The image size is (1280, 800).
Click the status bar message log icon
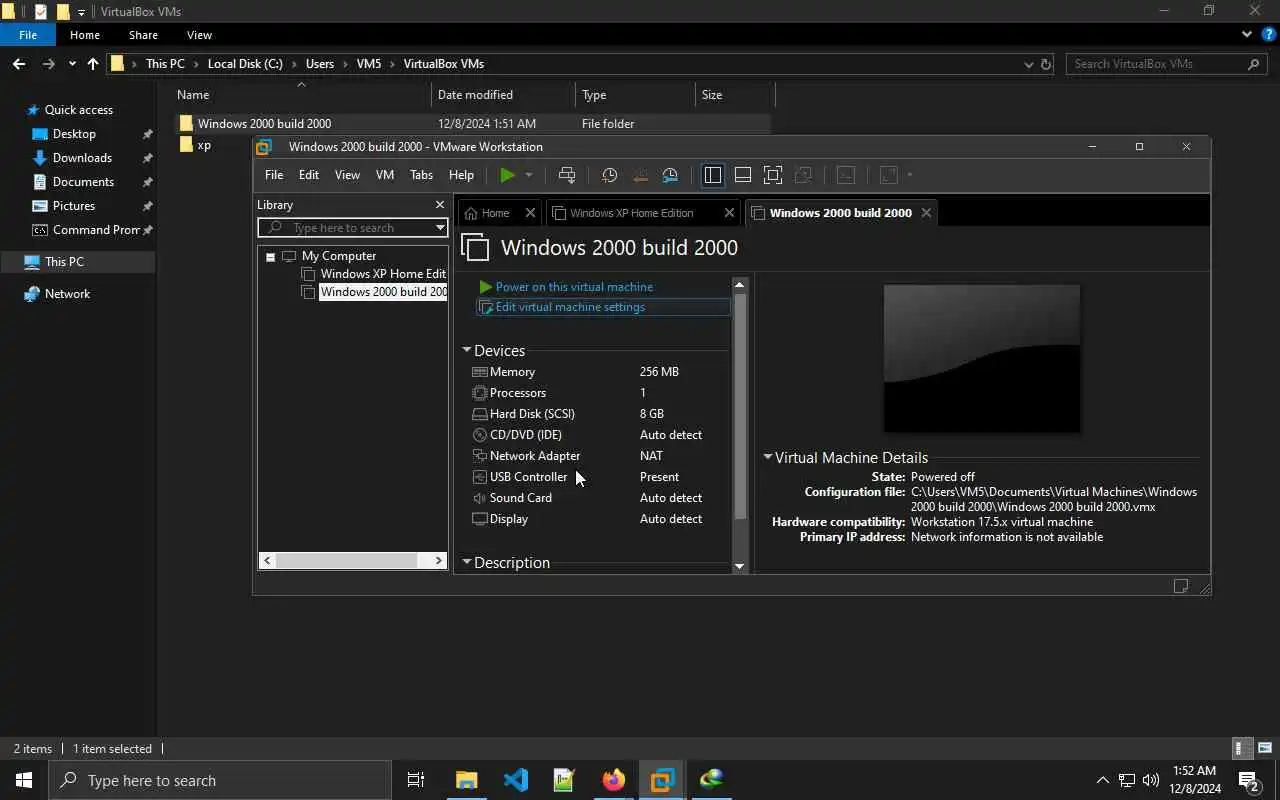click(1181, 586)
